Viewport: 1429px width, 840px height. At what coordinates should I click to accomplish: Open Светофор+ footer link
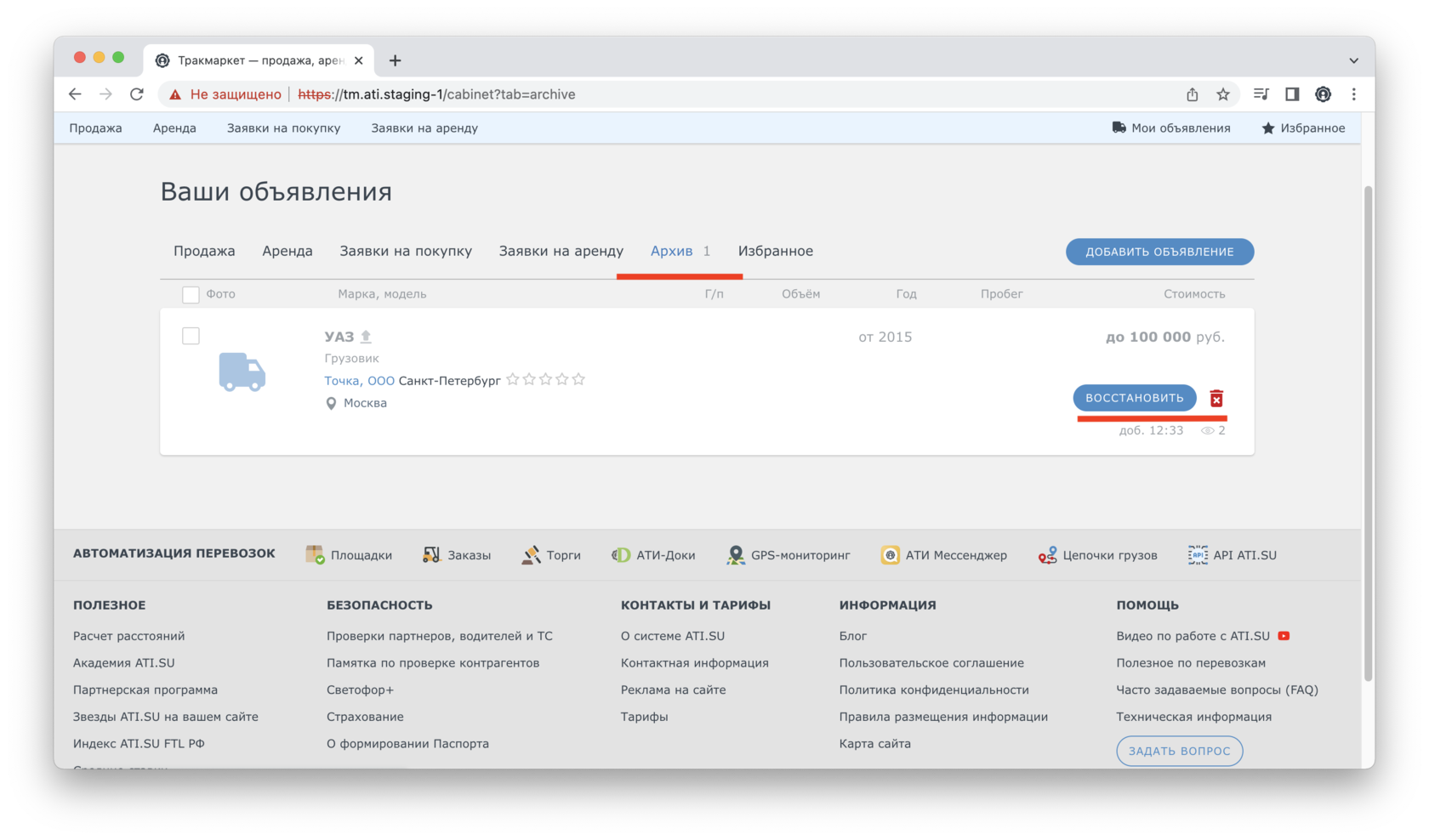[360, 690]
